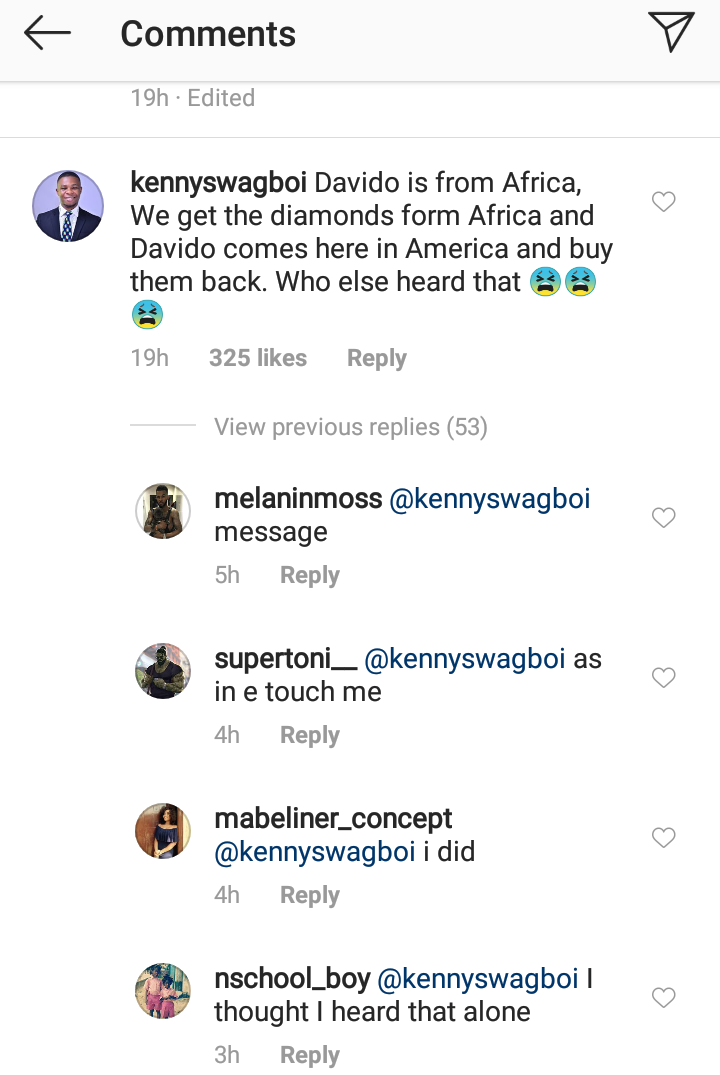Reply to kennyswagboi's comment
This screenshot has width=720, height=1075.
[376, 358]
